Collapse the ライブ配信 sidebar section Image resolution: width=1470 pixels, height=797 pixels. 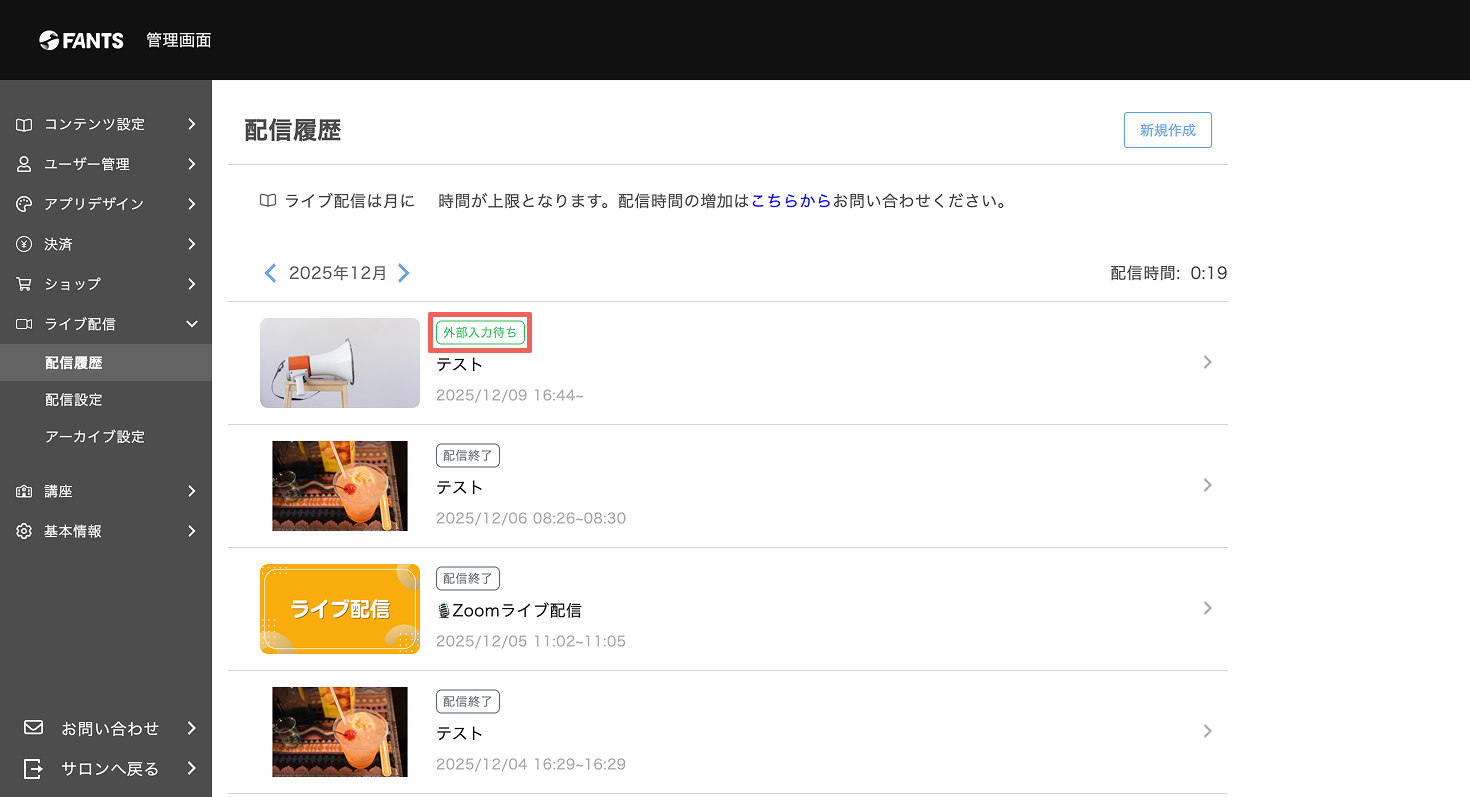tap(192, 324)
